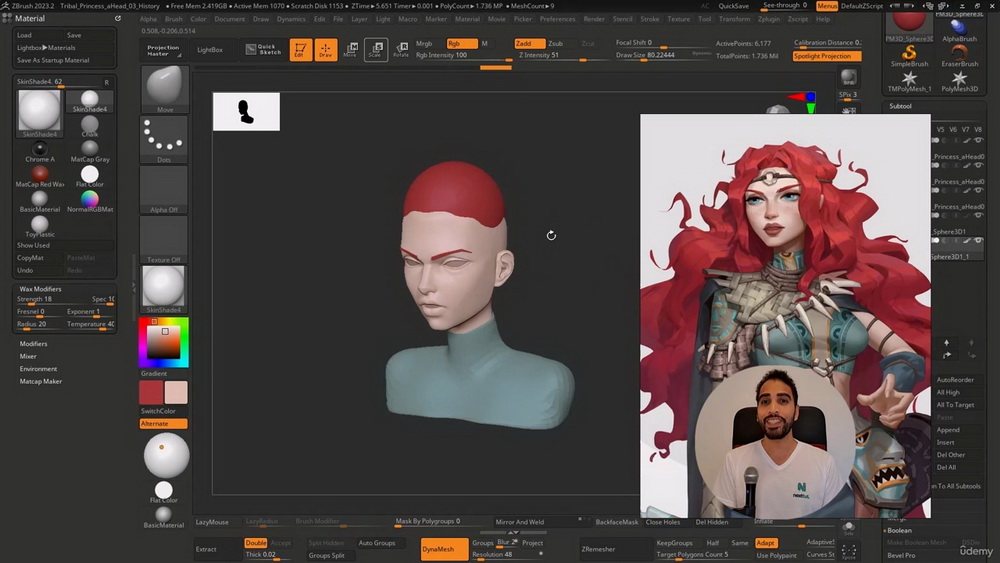Expand Wax Modifiers section
The height and width of the screenshot is (563, 1000).
point(40,289)
